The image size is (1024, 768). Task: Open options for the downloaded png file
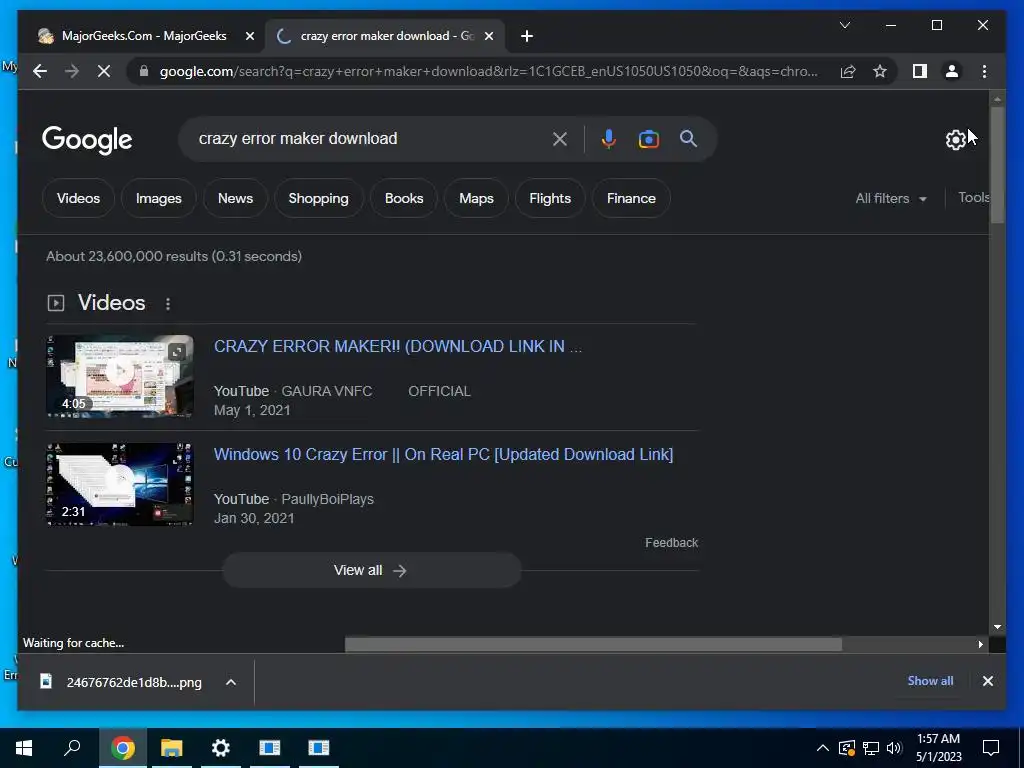[x=231, y=682]
